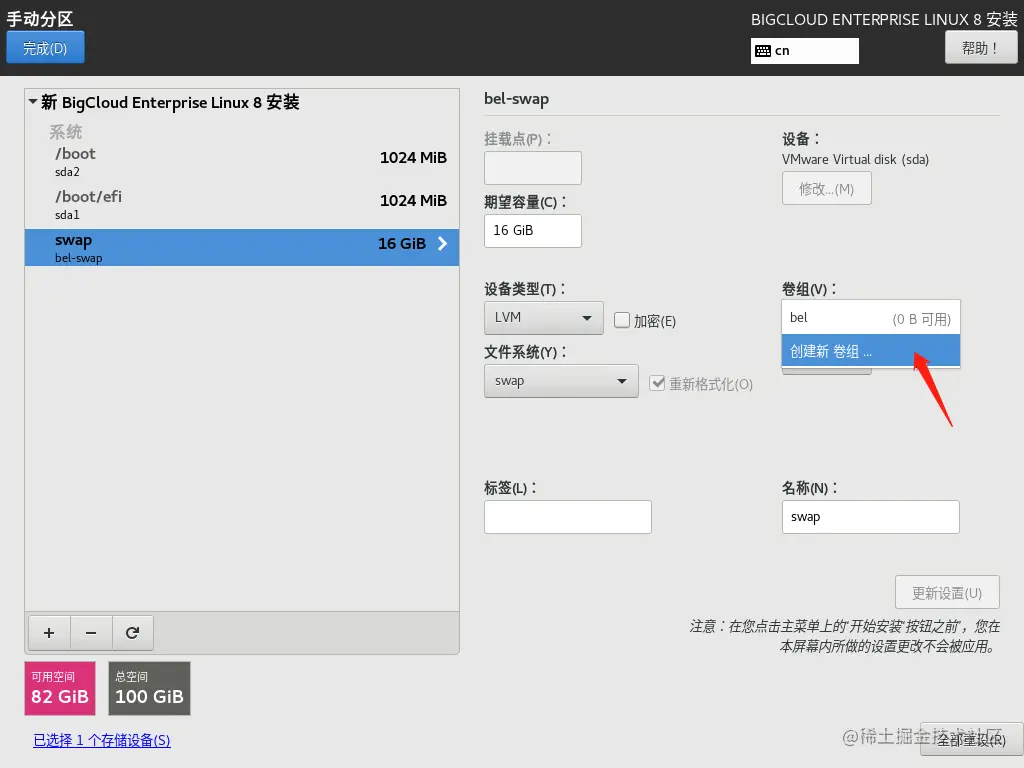Screen dimensions: 1024x768
Task: Click the keyboard layout cn indicator
Action: (x=805, y=51)
